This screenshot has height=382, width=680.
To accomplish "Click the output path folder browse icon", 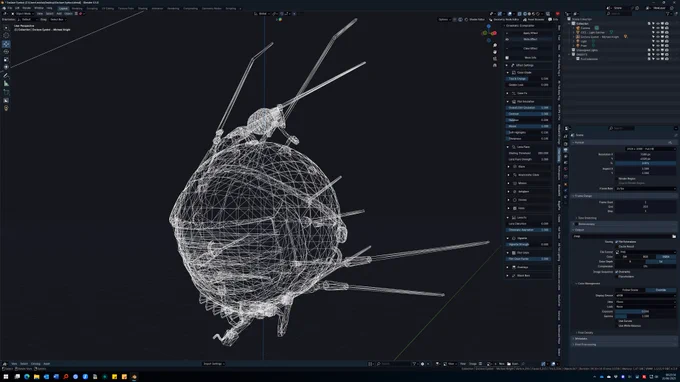I will point(673,236).
